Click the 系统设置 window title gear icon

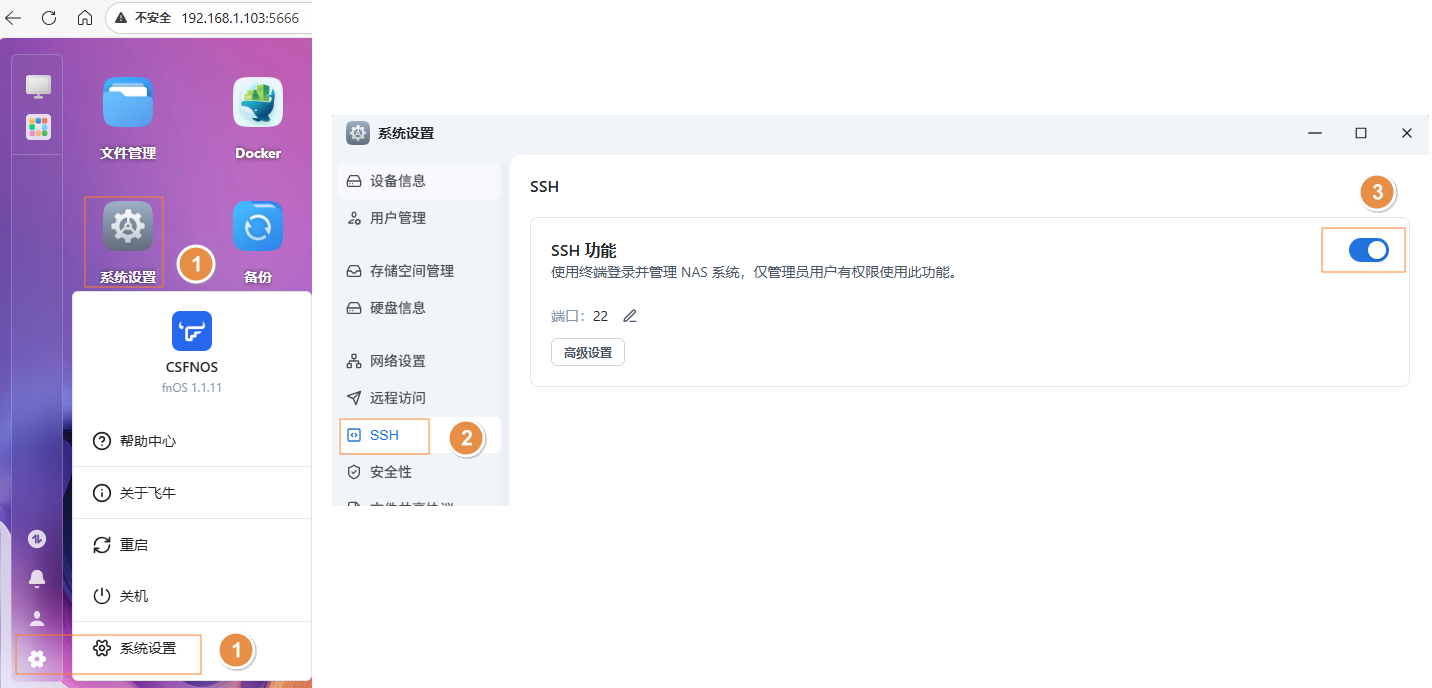click(358, 133)
